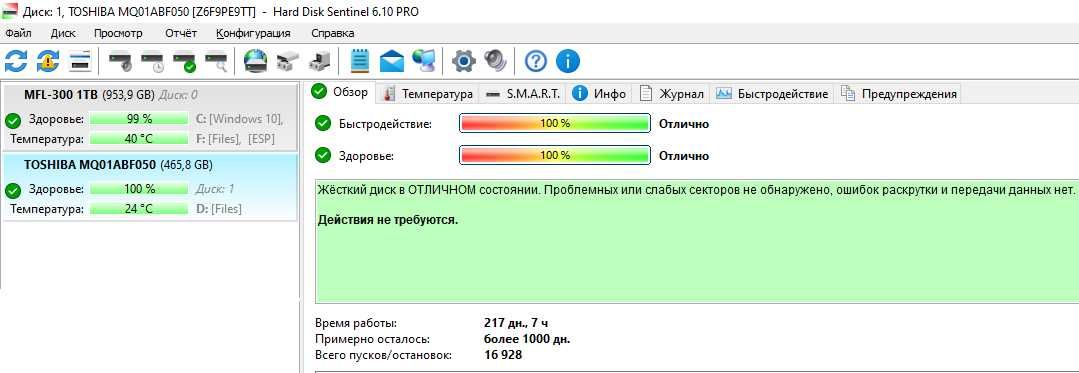Click the disk icon with clock
Screen dimensions: 1079x373
click(153, 62)
